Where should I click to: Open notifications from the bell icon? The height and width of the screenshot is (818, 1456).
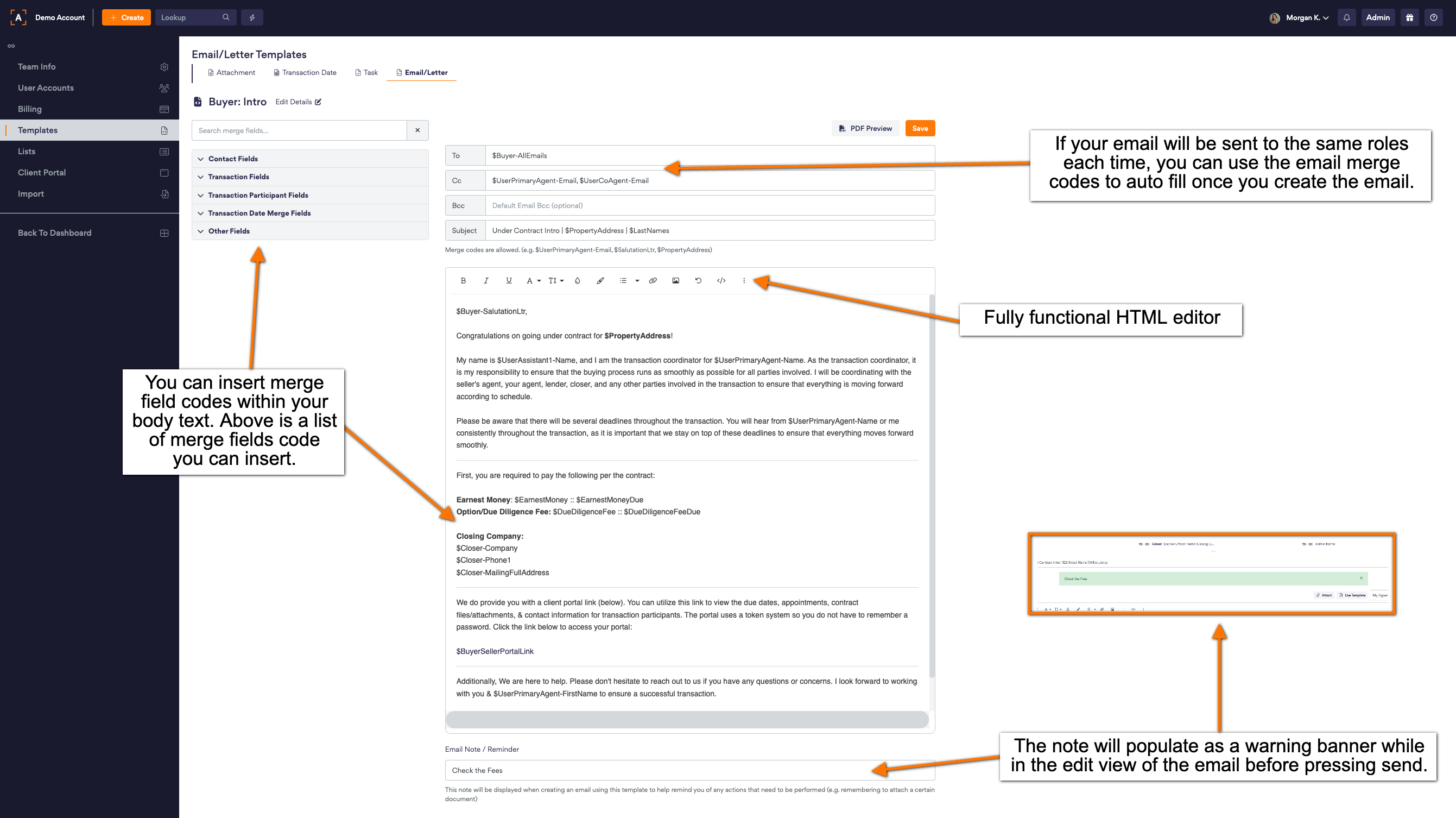(x=1346, y=17)
